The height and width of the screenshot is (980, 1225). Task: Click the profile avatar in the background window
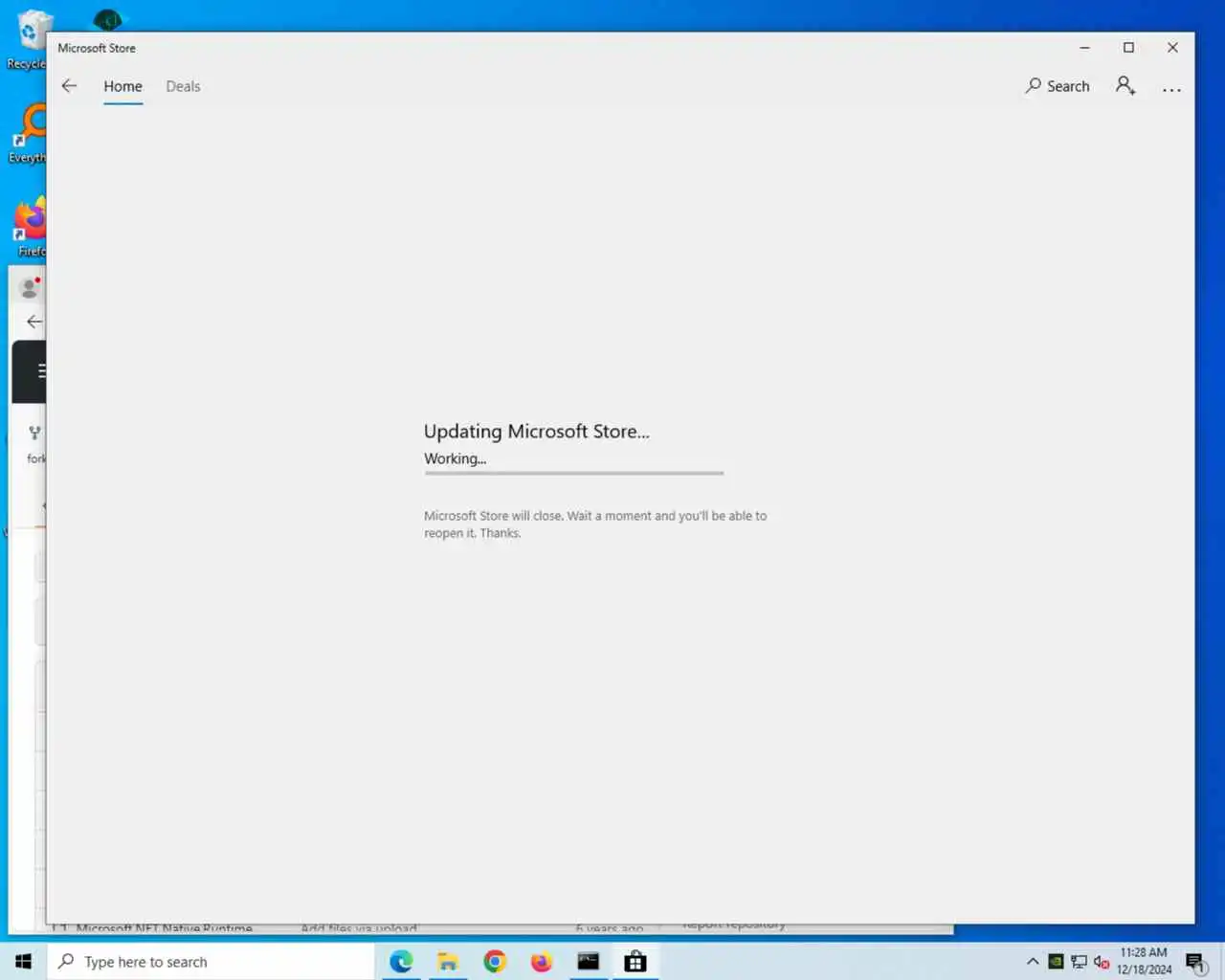[30, 287]
